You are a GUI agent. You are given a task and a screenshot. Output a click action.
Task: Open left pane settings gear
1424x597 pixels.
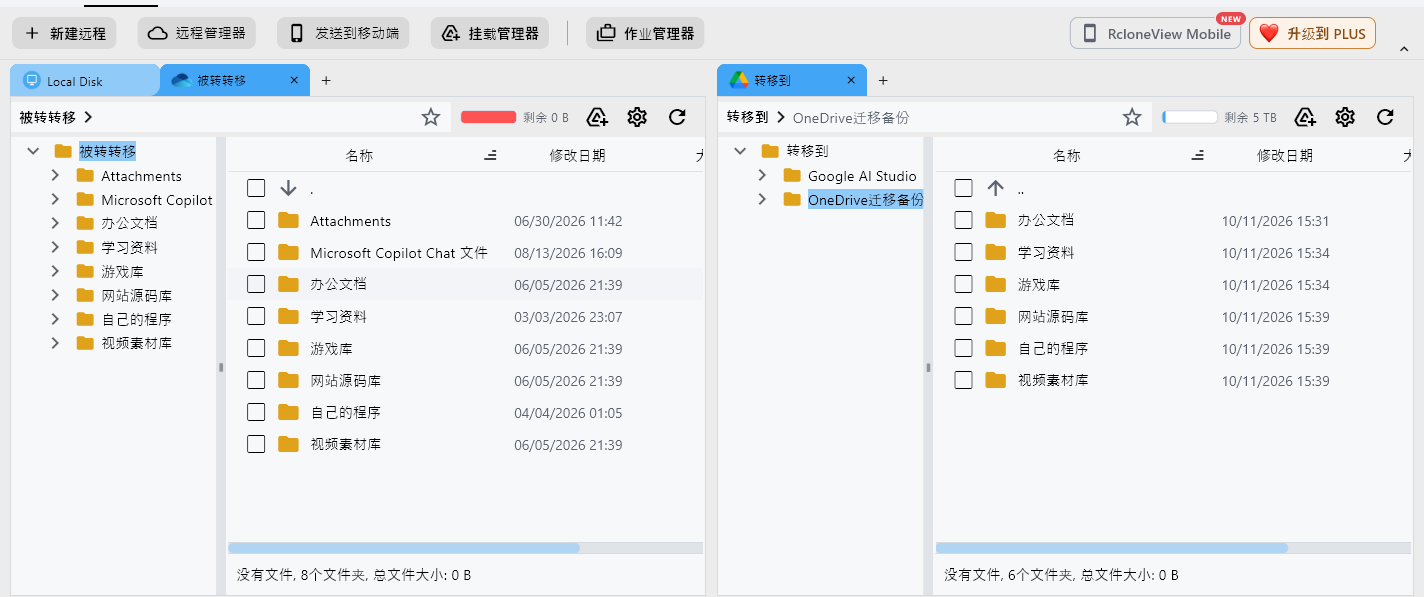coord(637,117)
